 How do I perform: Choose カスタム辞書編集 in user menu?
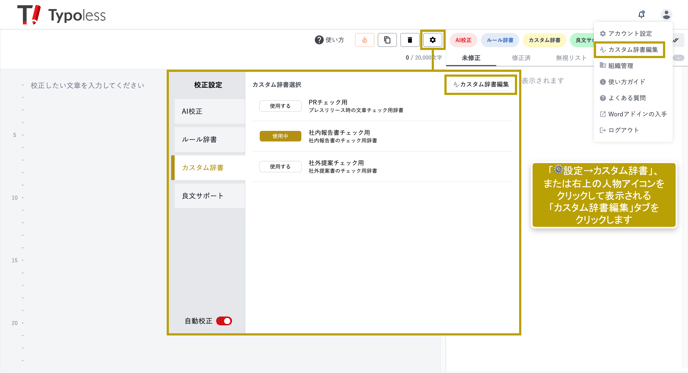click(629, 50)
